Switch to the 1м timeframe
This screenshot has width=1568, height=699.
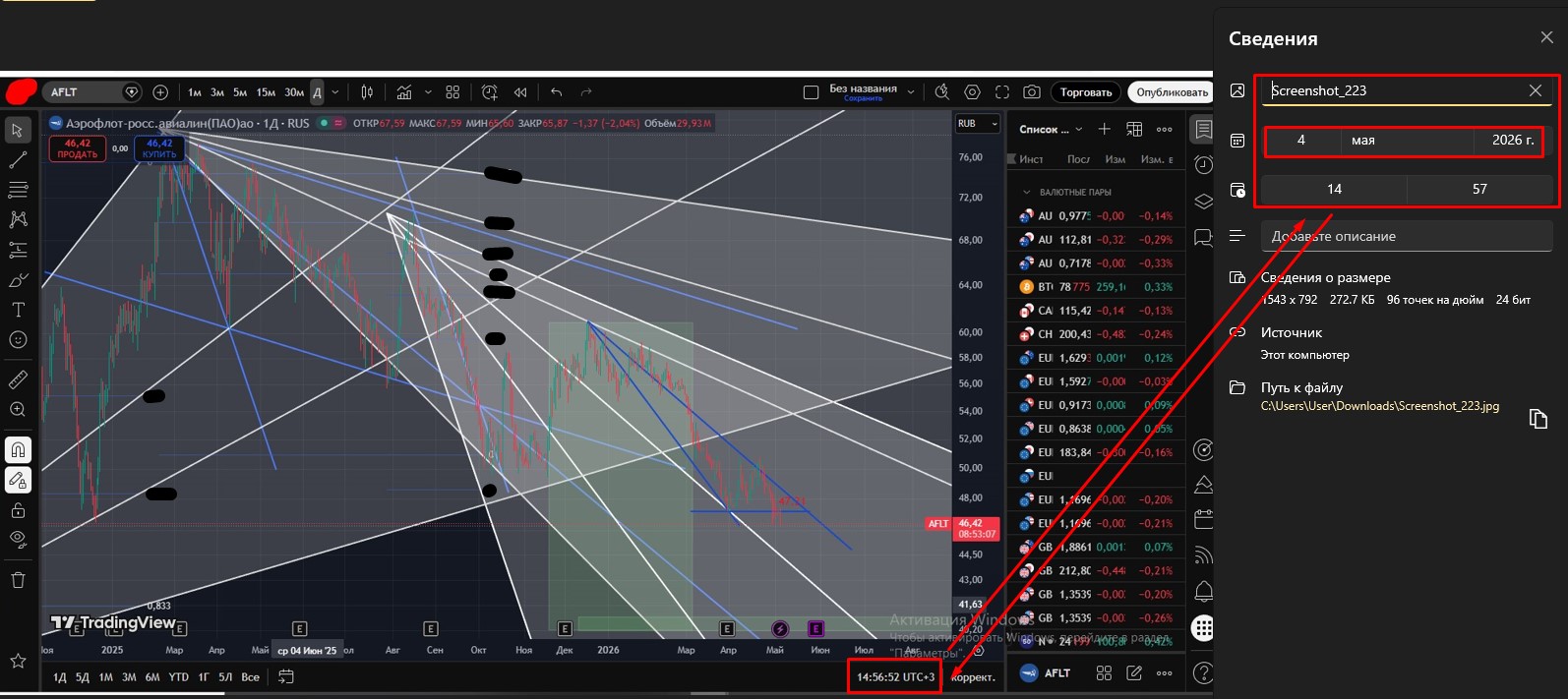coord(195,92)
